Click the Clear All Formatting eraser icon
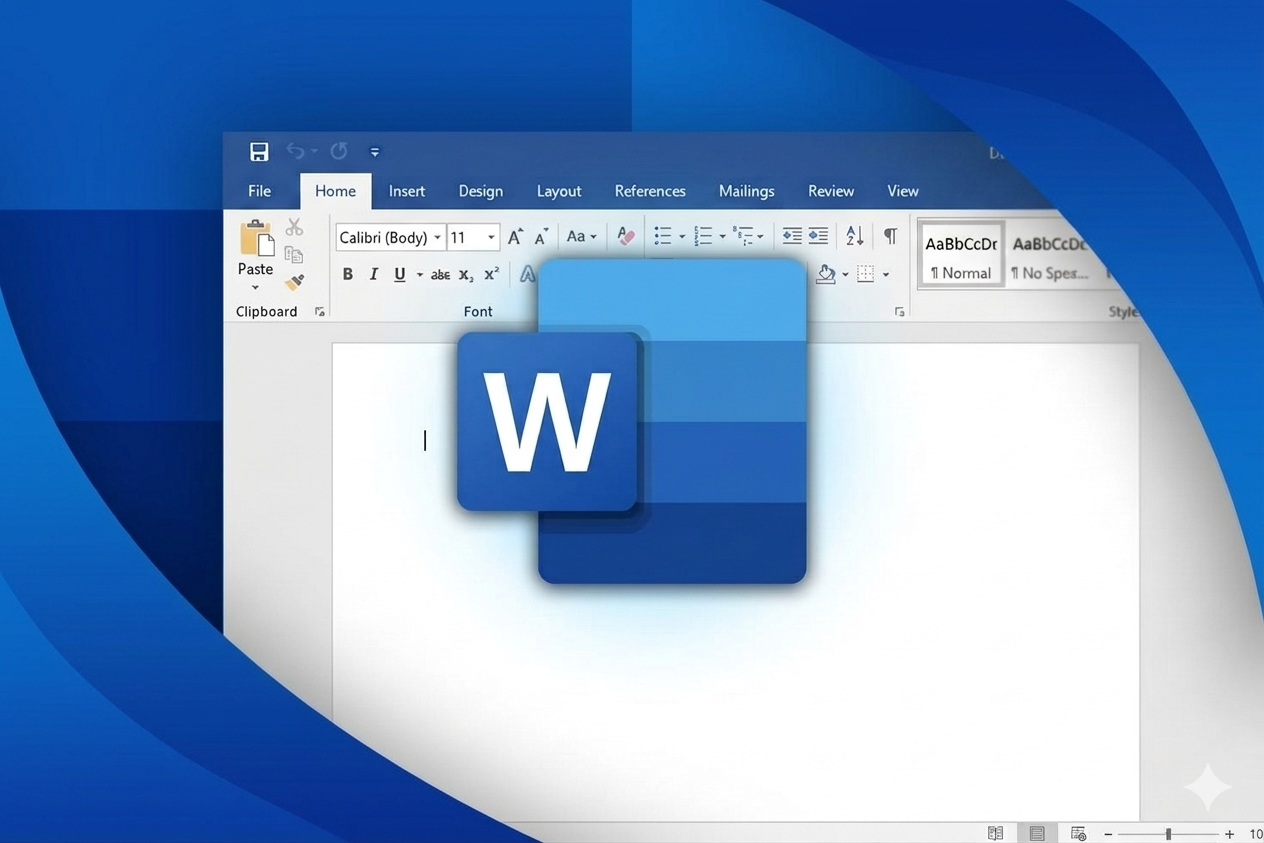1264x843 pixels. tap(626, 237)
